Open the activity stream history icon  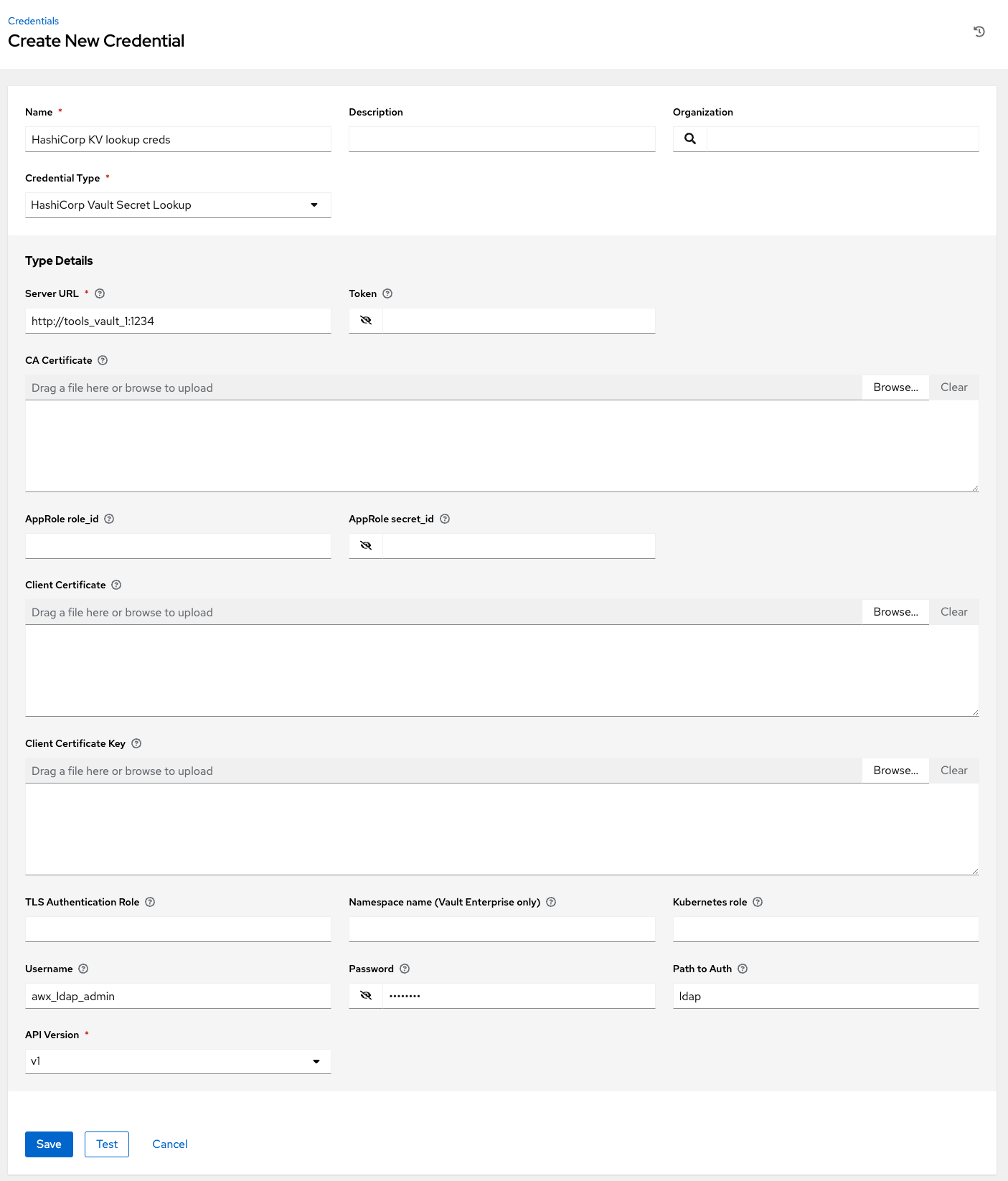tap(979, 32)
